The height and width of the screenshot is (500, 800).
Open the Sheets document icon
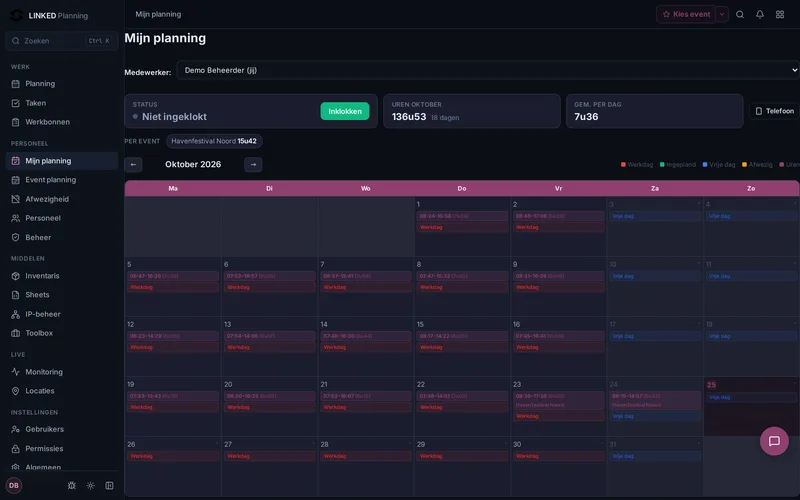[16, 295]
